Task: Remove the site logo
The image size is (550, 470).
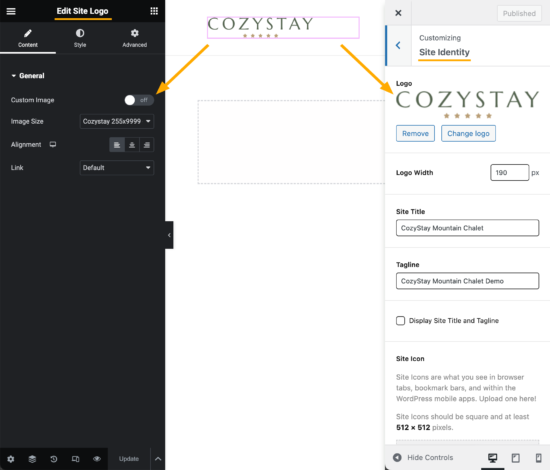Action: (415, 134)
